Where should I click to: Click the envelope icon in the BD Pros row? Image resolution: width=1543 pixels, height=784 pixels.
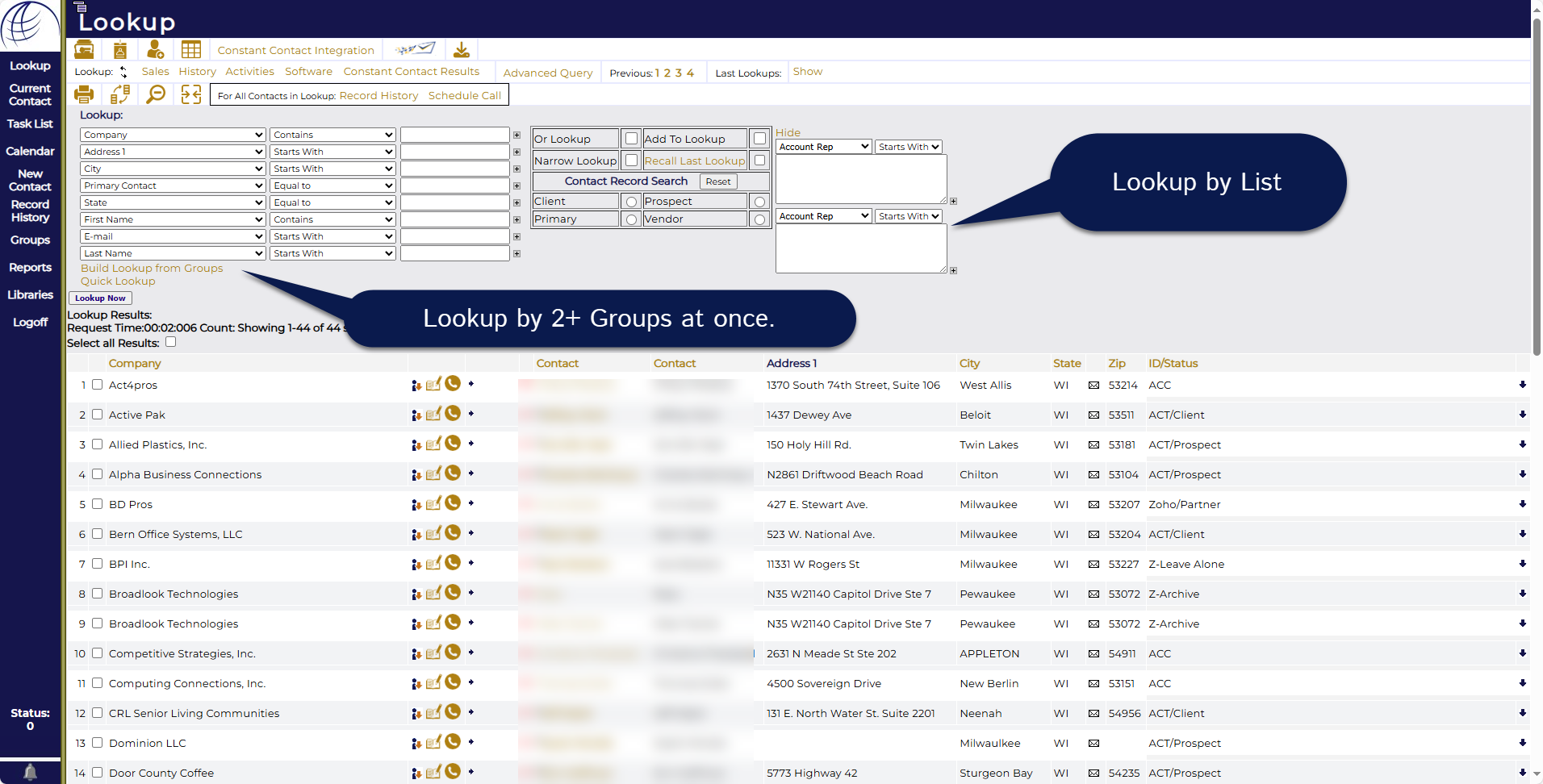pos(1093,505)
